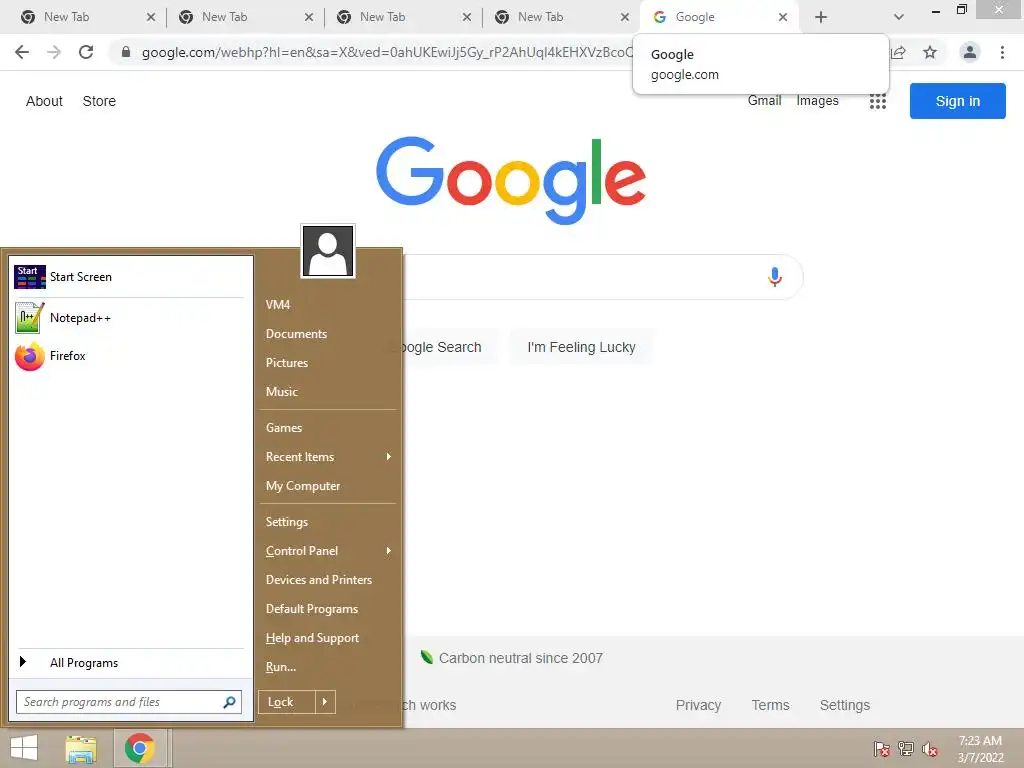The width and height of the screenshot is (1024, 768).
Task: Bookmark this page with star icon
Action: click(x=930, y=52)
